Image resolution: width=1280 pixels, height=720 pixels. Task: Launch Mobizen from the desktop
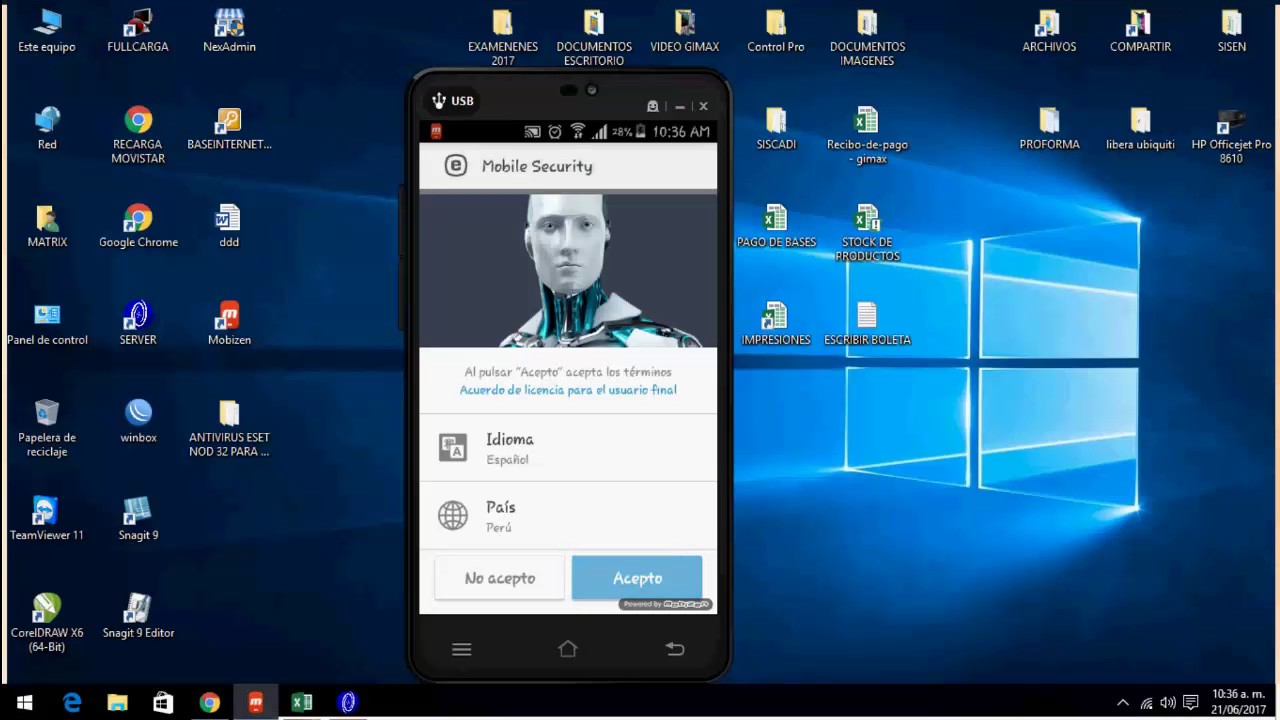(x=229, y=325)
